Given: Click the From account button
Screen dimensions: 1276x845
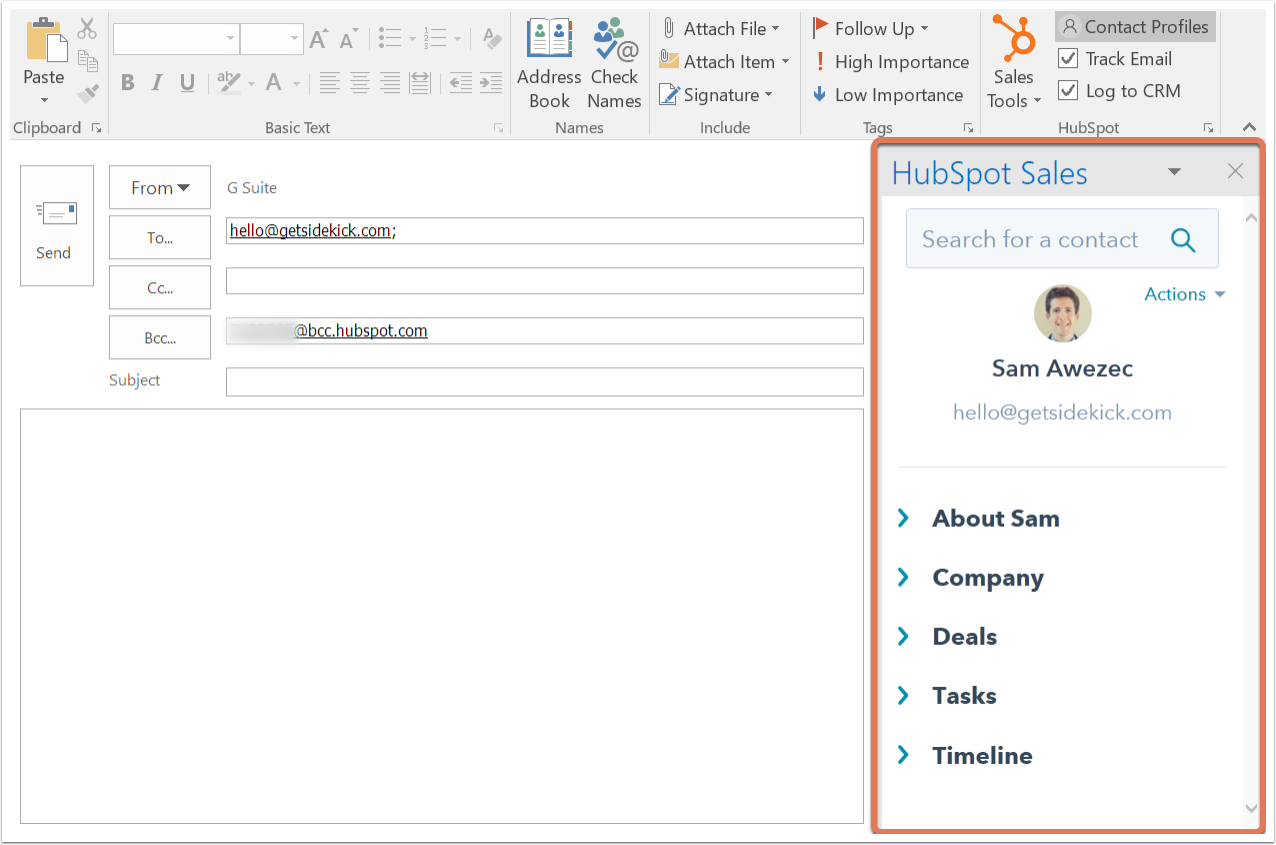Looking at the screenshot, I should tap(160, 188).
